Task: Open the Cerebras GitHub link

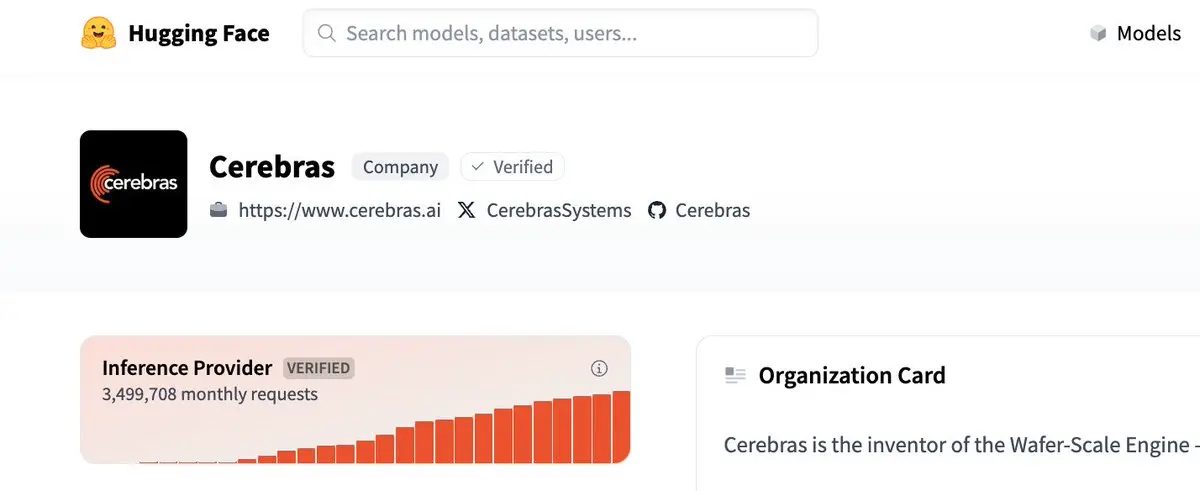Action: [712, 210]
